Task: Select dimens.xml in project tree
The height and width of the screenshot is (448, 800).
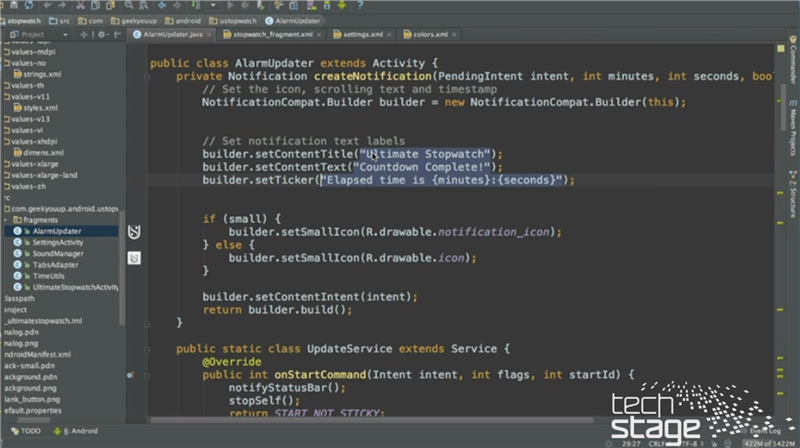Action: (x=39, y=153)
